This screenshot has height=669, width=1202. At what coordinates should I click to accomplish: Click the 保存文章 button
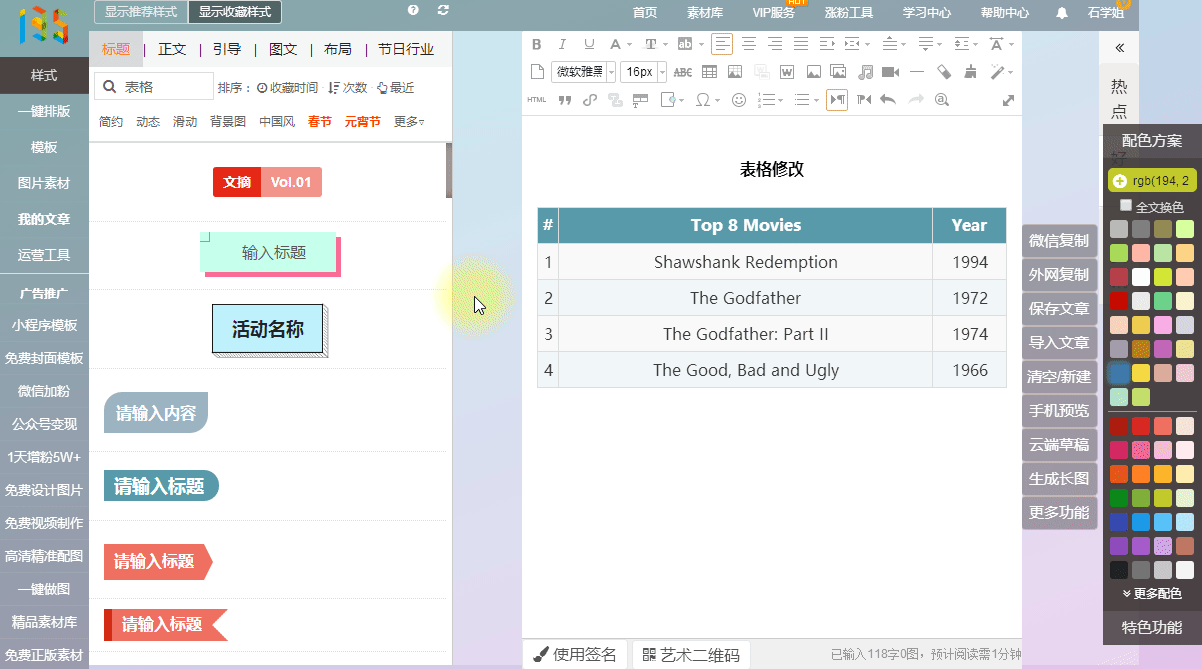click(x=1059, y=308)
